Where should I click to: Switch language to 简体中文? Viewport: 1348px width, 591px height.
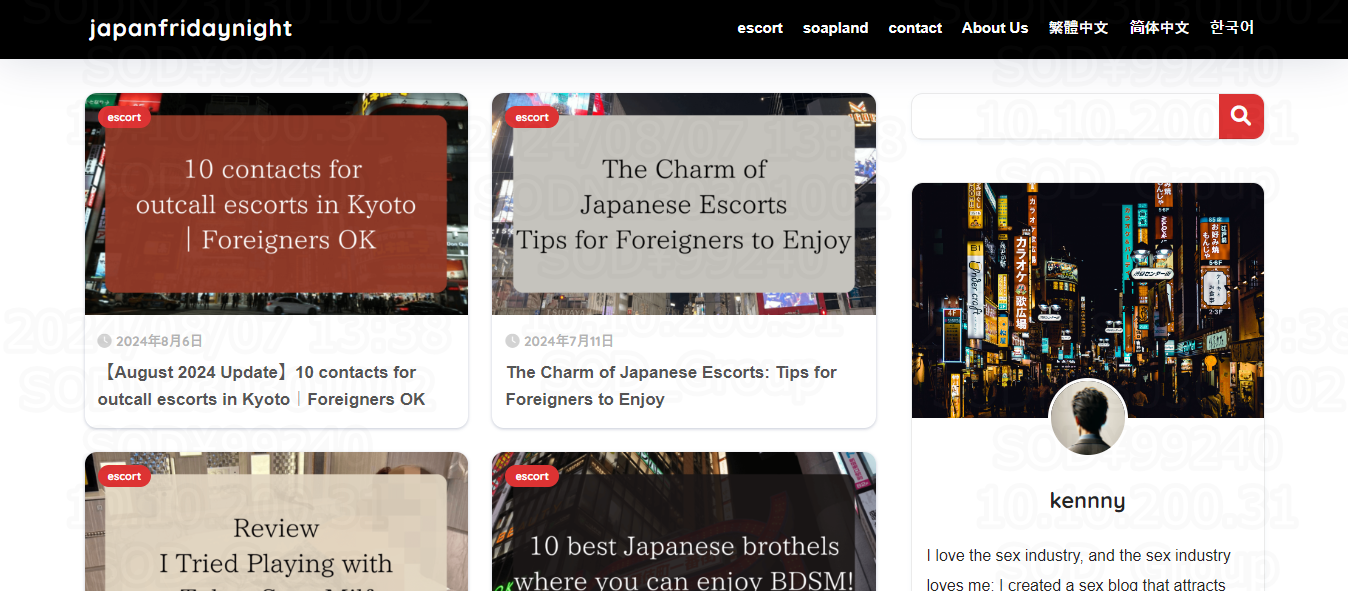[x=1159, y=28]
